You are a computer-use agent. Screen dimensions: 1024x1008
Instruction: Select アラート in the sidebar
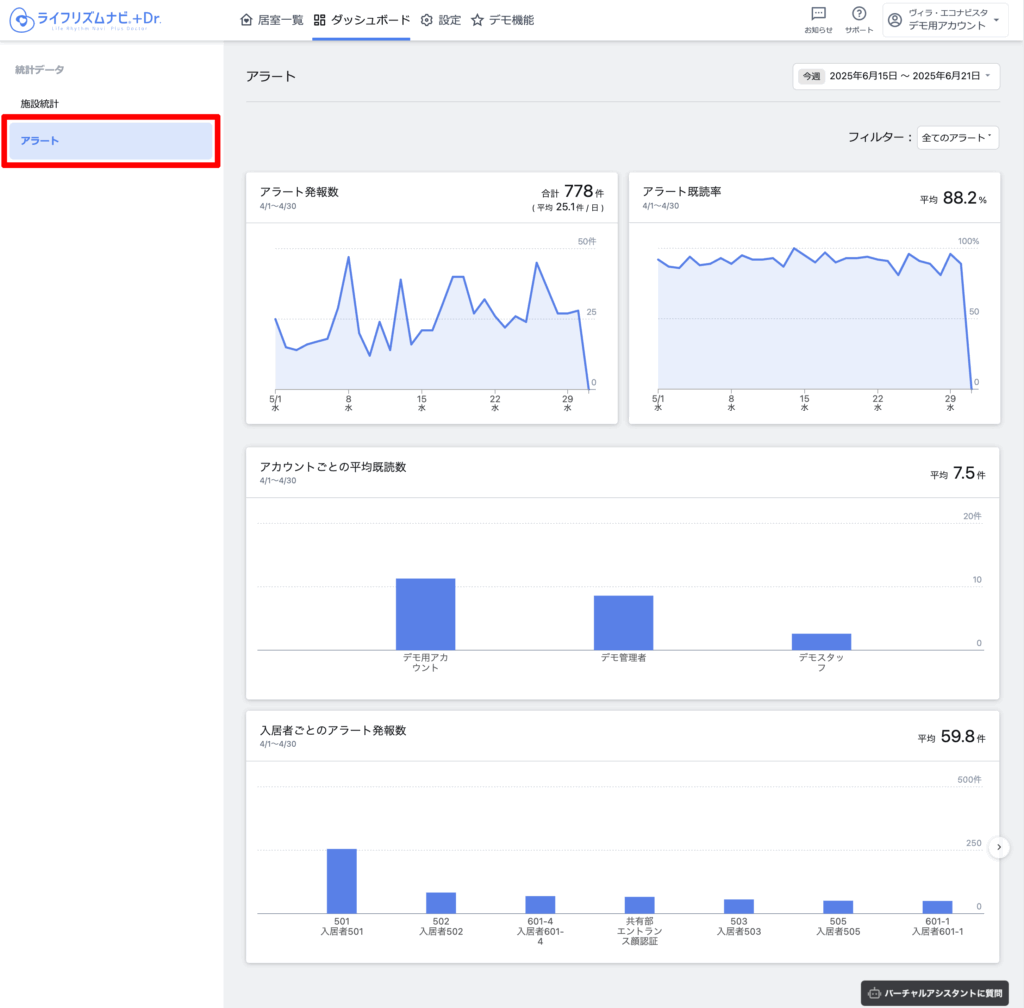[x=111, y=141]
